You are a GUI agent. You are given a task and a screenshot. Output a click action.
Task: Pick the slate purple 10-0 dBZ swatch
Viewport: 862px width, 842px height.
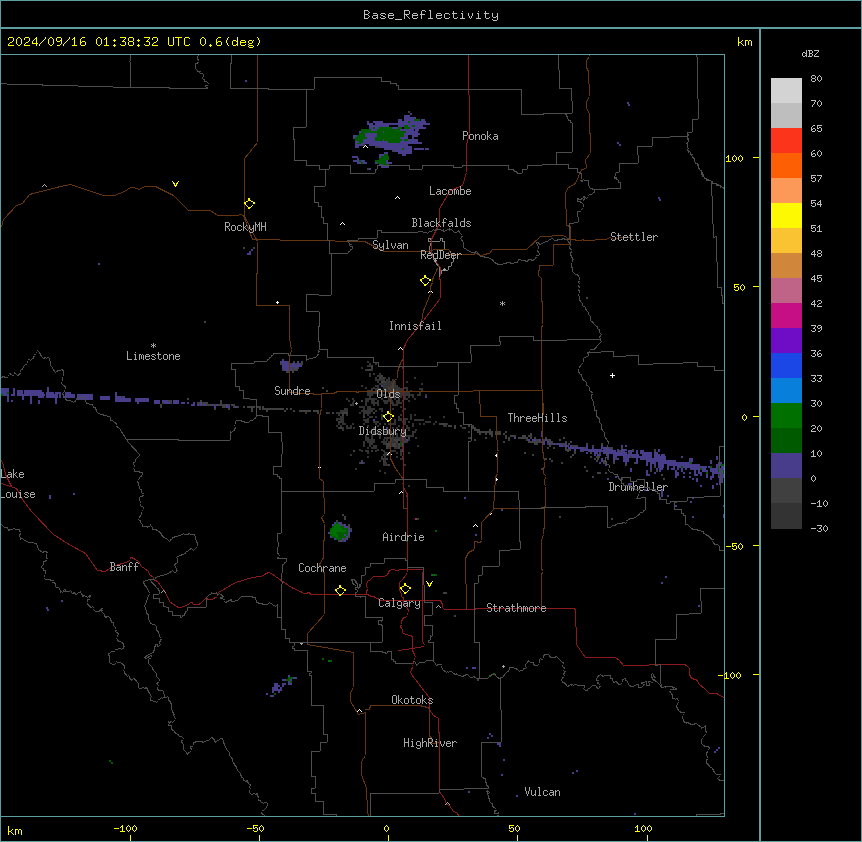(x=786, y=466)
